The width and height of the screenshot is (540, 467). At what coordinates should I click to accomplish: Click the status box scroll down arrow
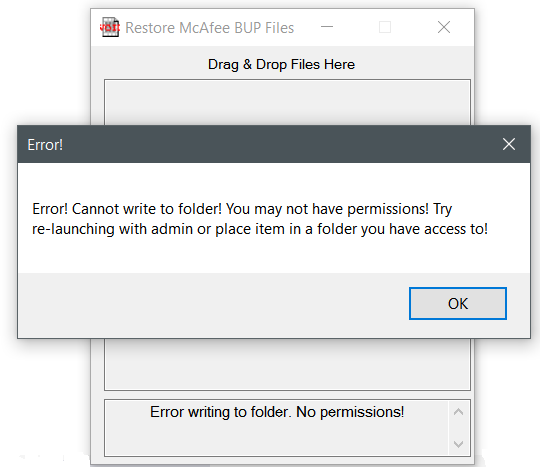click(x=458, y=444)
